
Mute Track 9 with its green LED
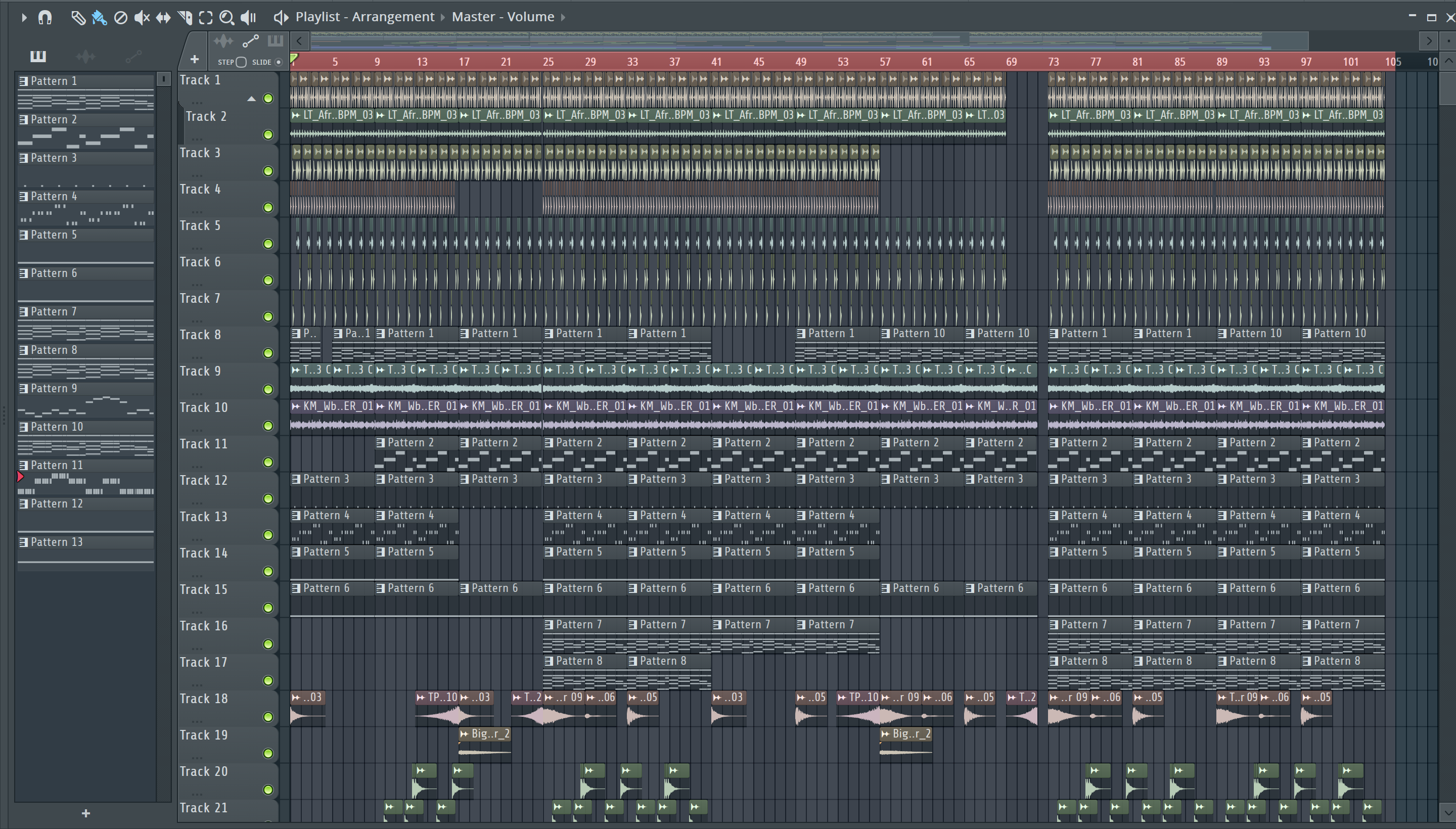pos(268,389)
